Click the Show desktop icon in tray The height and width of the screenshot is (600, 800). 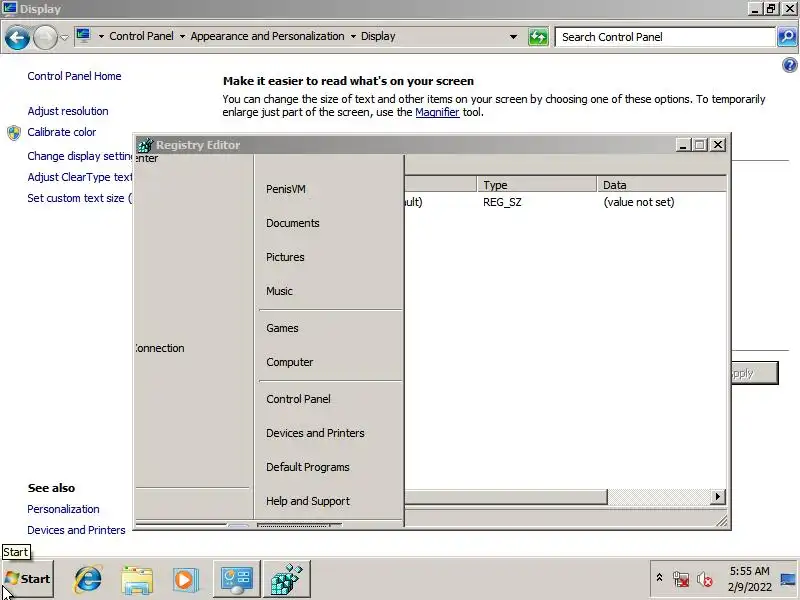tap(788, 579)
